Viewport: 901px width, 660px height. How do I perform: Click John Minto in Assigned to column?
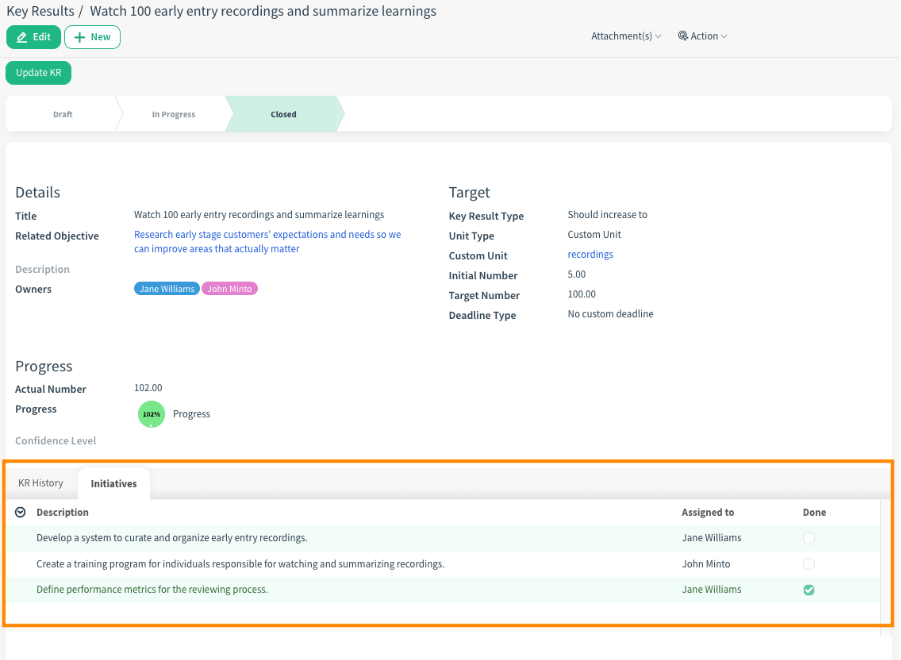706,564
